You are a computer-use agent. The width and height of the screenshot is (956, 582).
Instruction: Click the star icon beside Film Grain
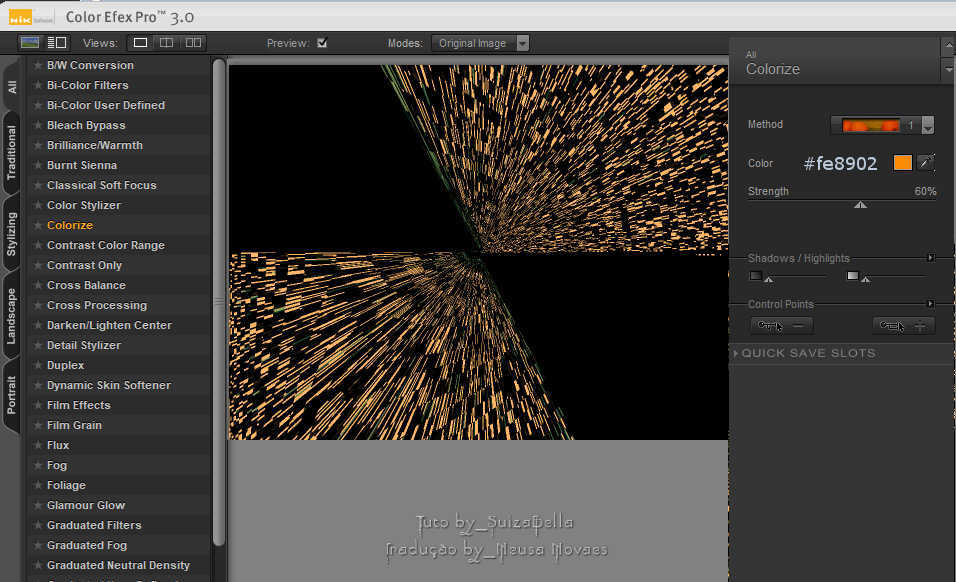(38, 425)
